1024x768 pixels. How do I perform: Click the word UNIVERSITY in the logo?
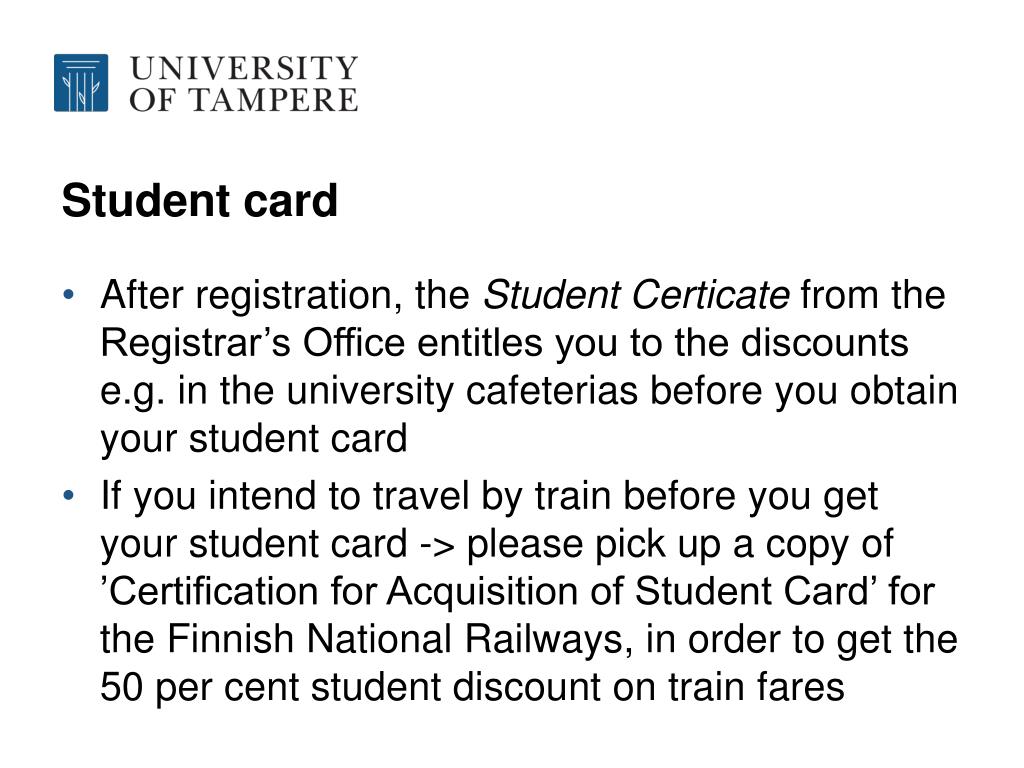pyautogui.click(x=244, y=67)
